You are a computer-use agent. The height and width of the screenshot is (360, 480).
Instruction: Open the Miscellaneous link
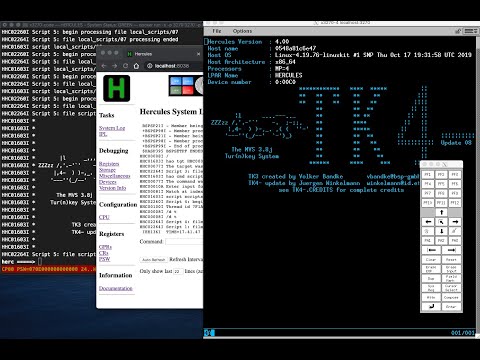115,176
